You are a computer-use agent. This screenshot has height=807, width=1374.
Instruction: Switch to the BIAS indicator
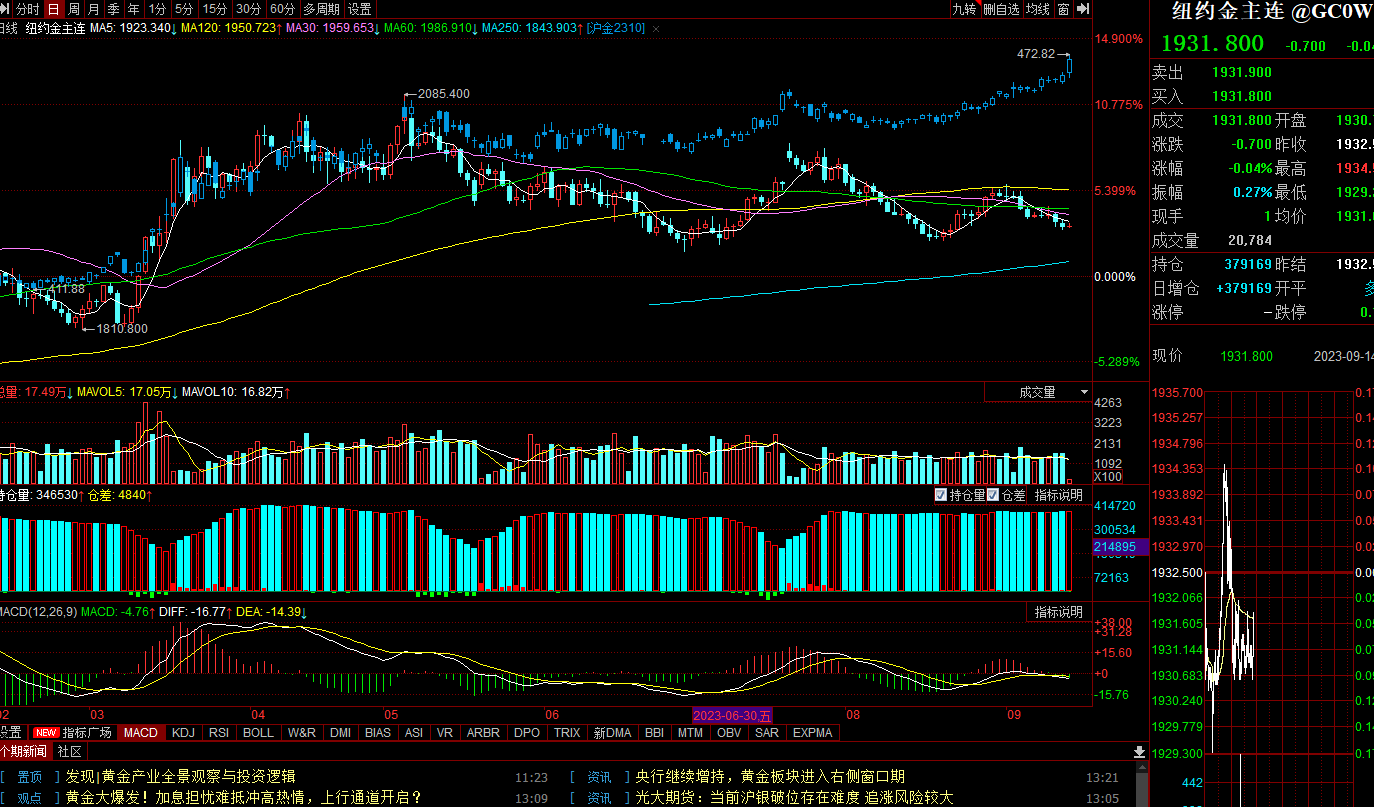378,732
